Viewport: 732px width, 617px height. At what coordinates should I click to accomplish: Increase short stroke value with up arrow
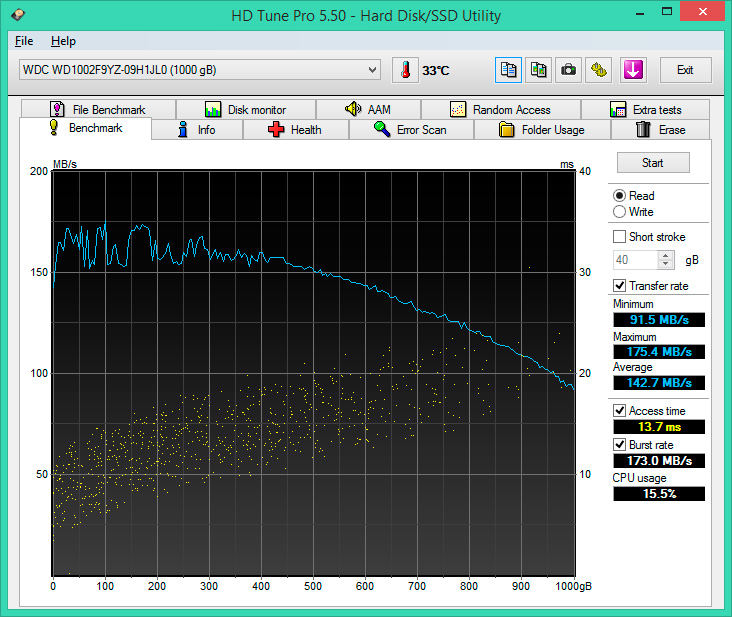(x=667, y=255)
